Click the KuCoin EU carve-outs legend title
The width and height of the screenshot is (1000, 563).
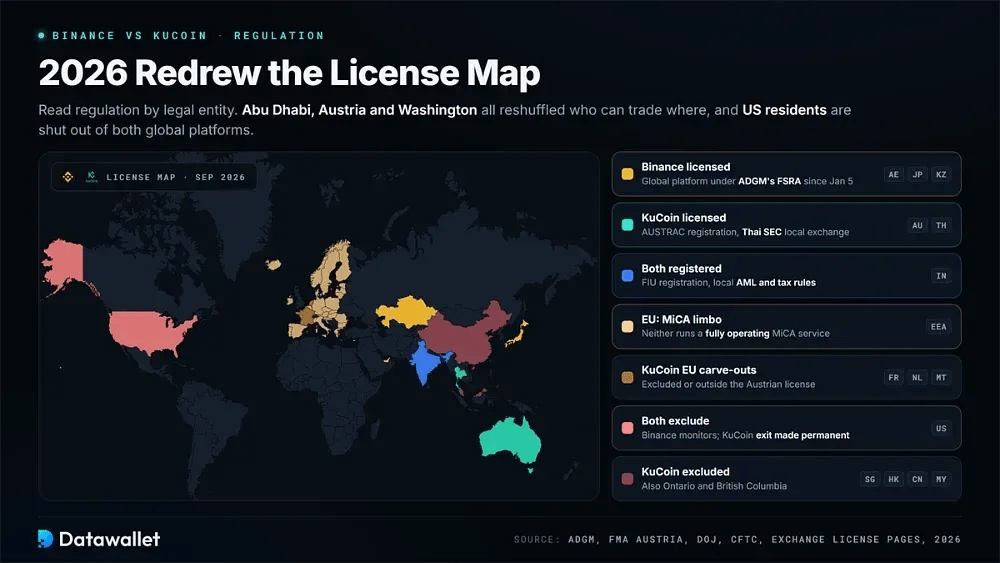coord(698,370)
